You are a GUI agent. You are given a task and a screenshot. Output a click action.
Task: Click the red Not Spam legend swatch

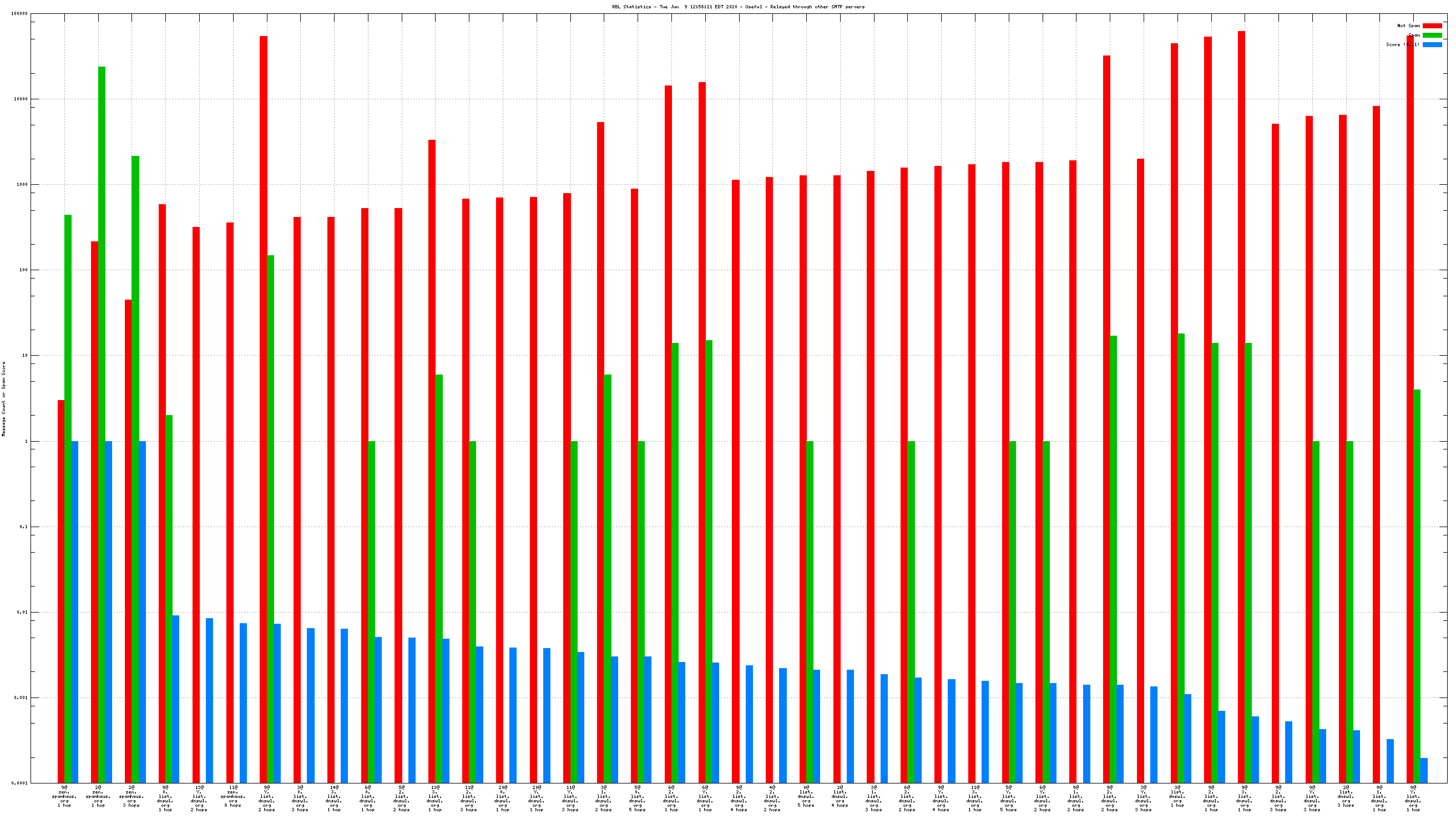click(x=1432, y=26)
